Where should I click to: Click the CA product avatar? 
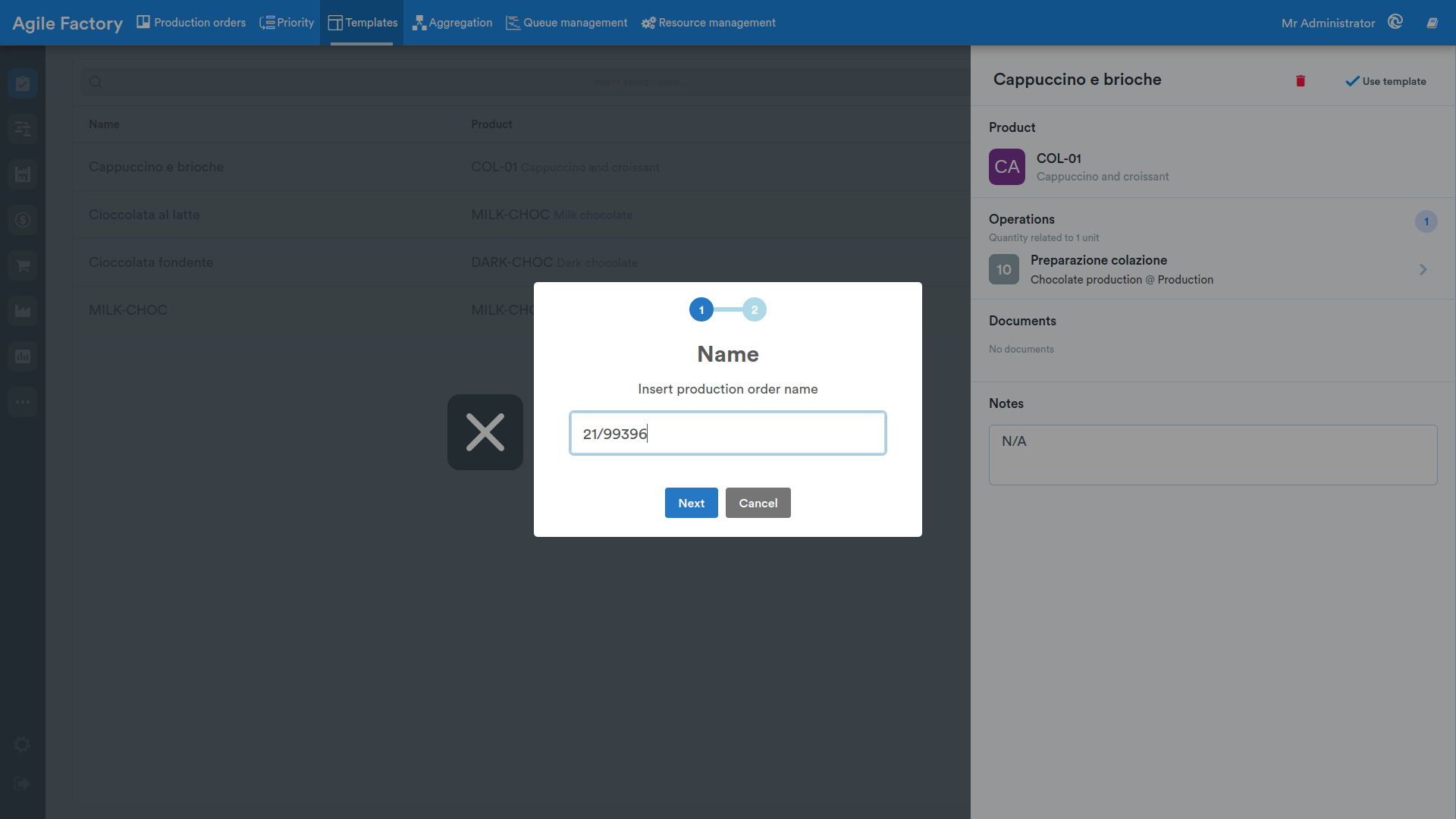[1007, 167]
